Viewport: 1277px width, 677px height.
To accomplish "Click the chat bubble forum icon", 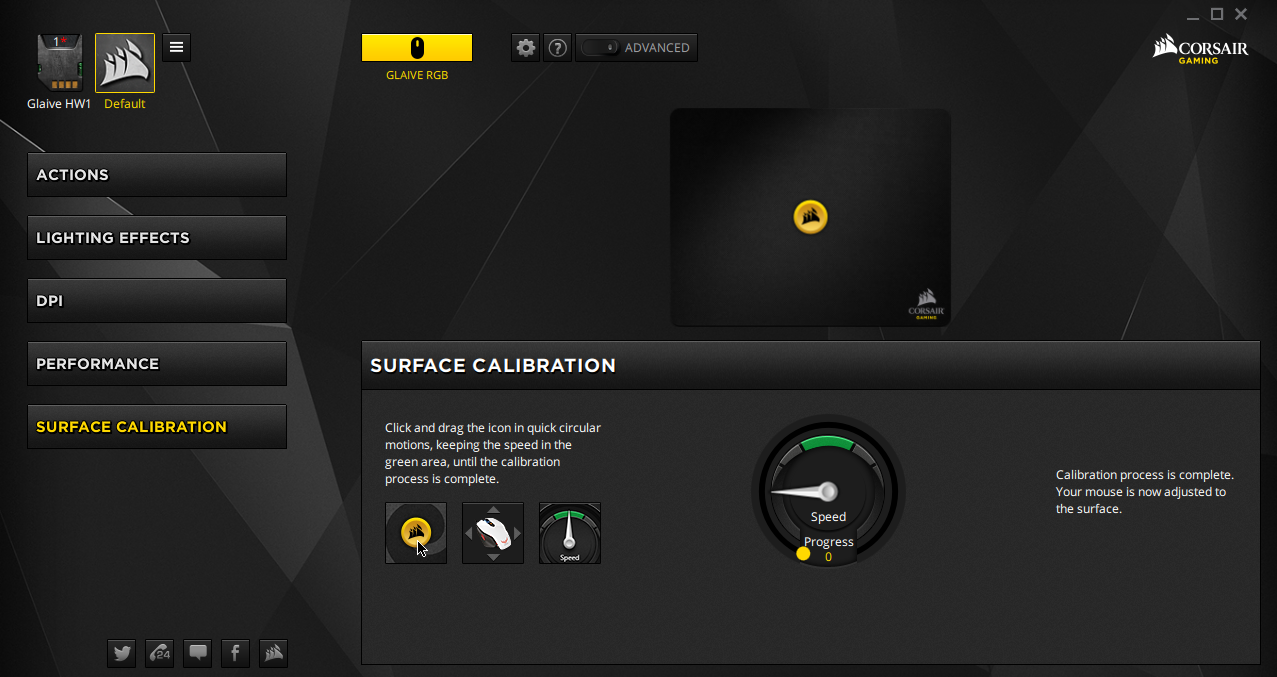I will click(198, 653).
